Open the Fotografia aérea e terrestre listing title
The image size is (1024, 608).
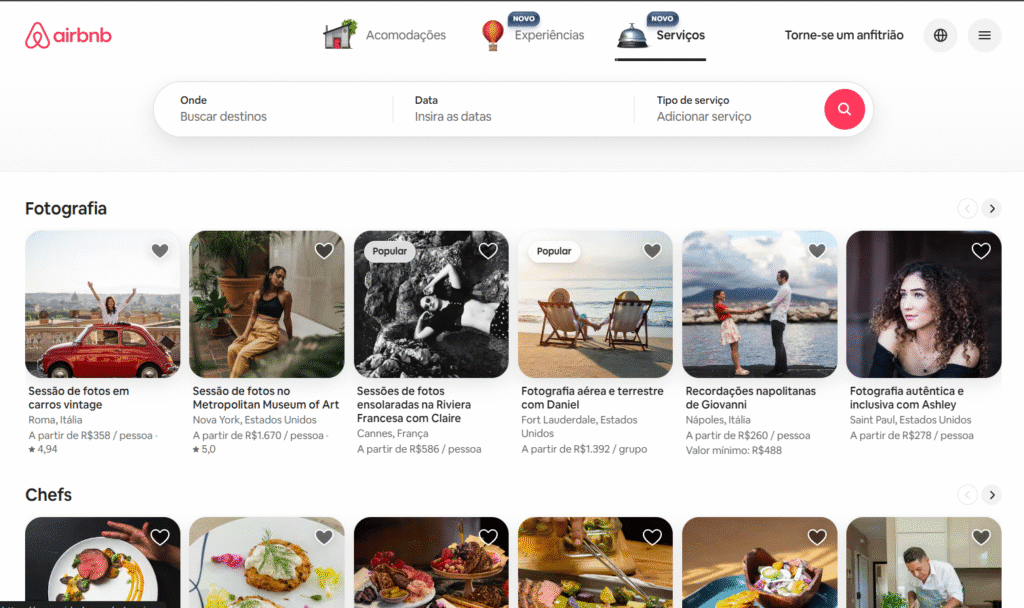592,398
